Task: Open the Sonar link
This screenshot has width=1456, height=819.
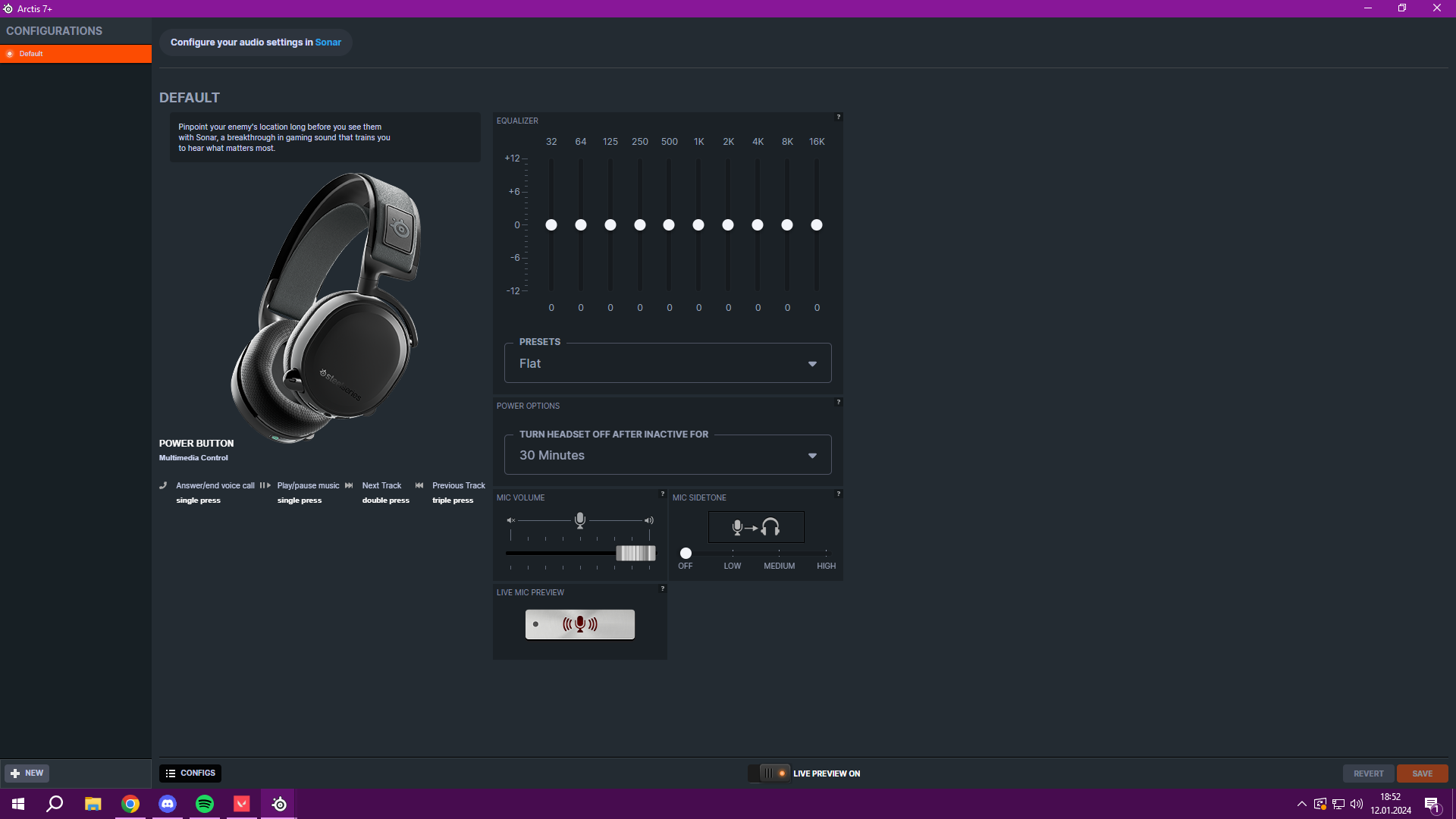Action: point(328,42)
